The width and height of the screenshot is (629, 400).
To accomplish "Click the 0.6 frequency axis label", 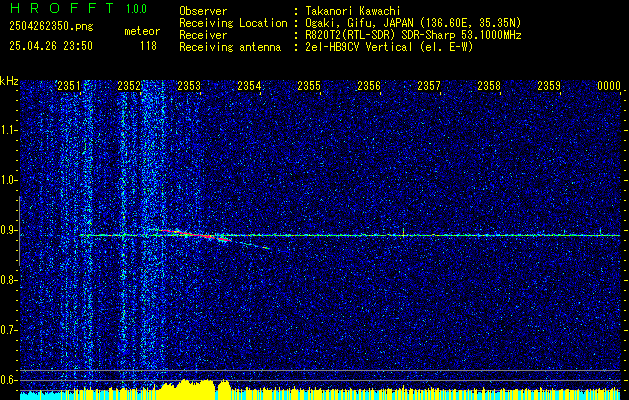I will click(9, 380).
